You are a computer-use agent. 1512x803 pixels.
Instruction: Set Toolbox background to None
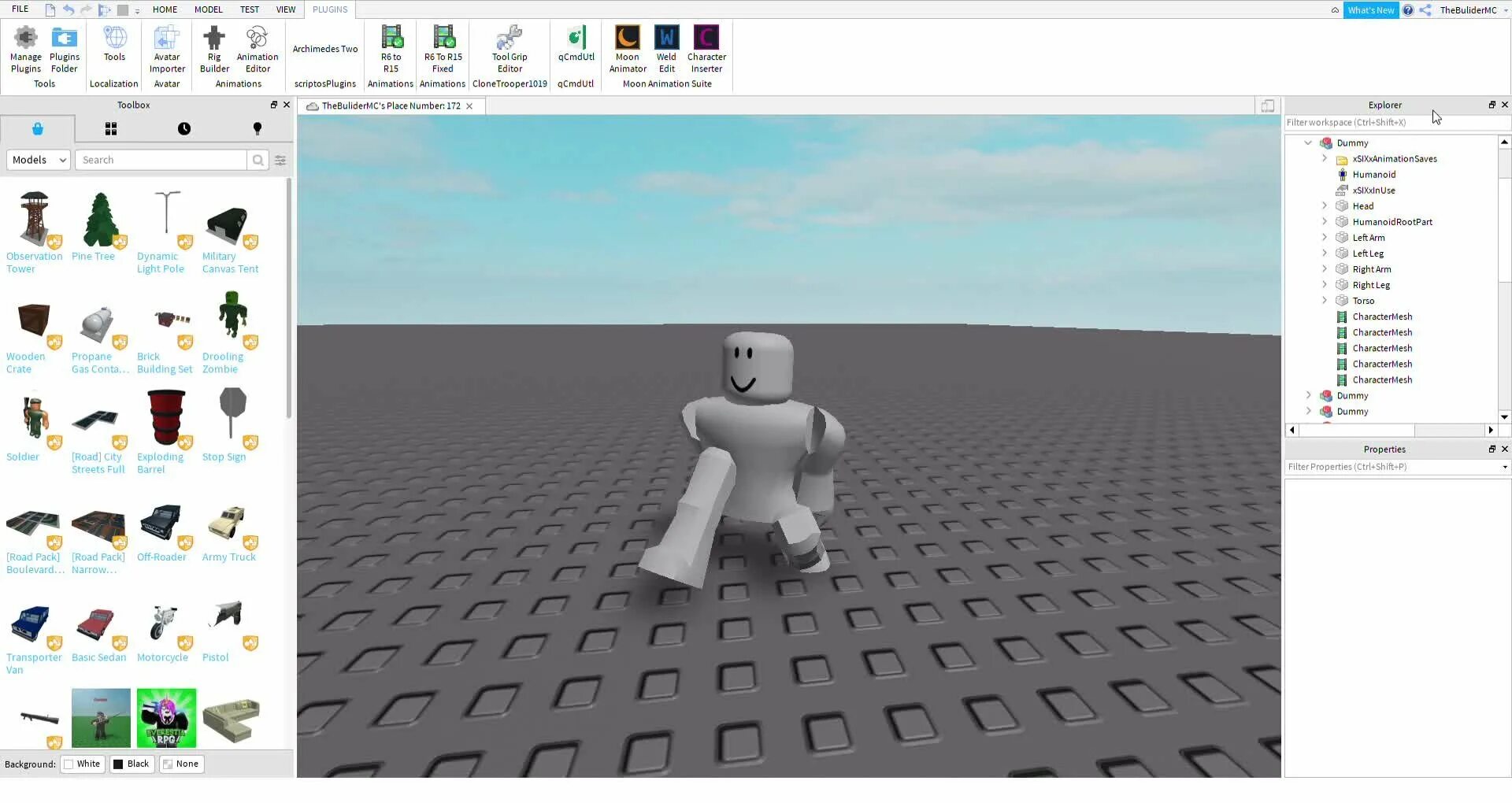click(181, 764)
